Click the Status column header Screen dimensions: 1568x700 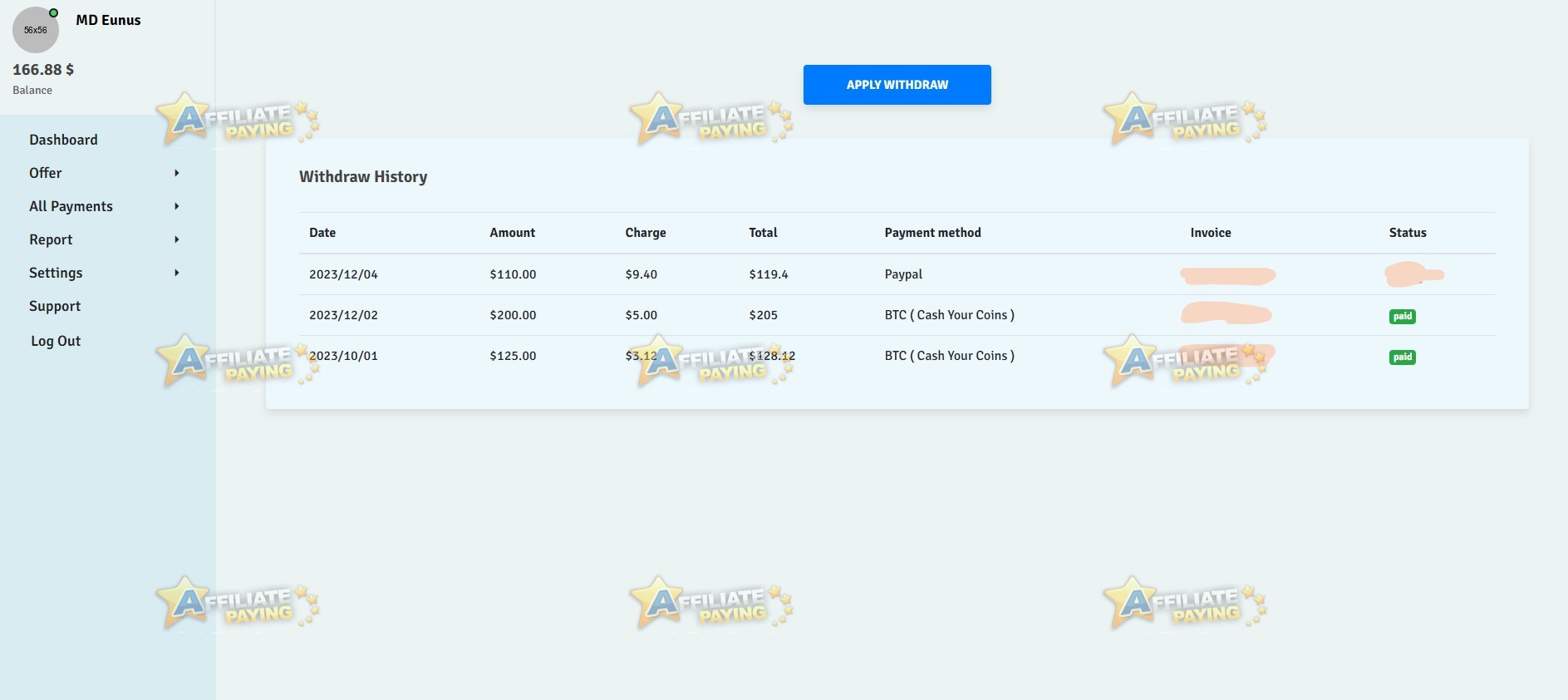tap(1408, 233)
